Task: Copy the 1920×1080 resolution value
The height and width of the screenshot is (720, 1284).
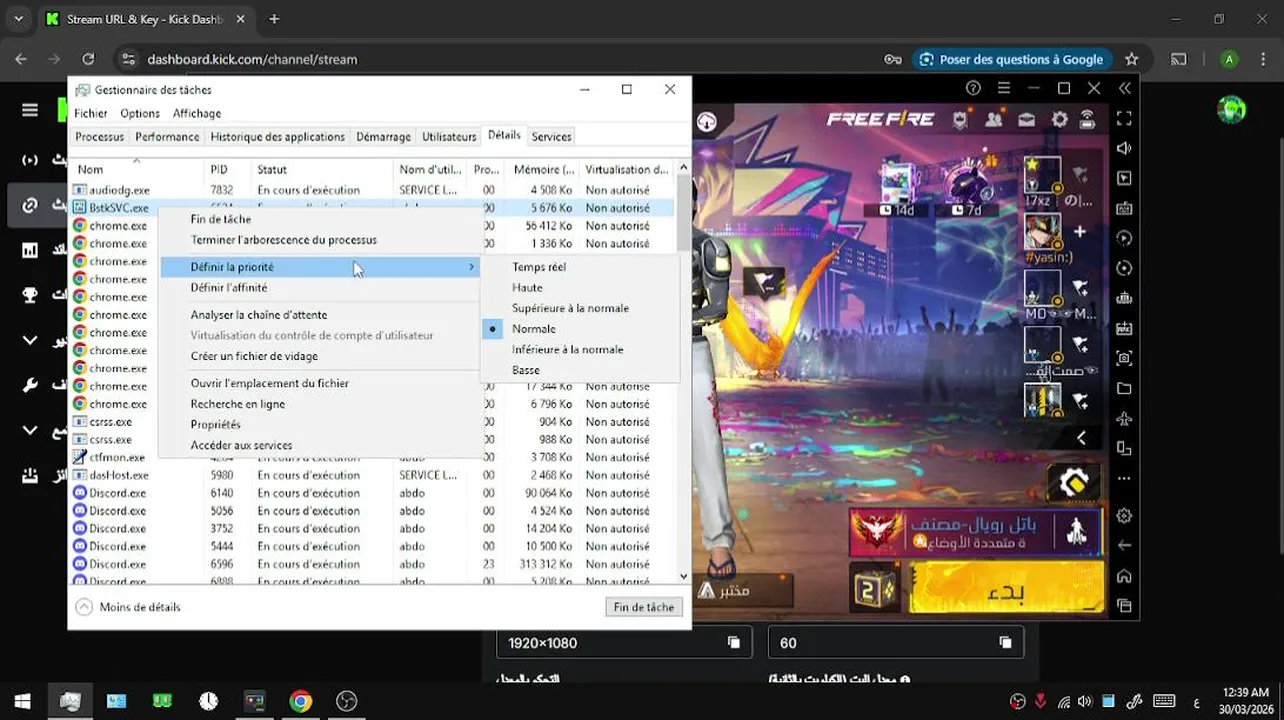Action: [733, 643]
